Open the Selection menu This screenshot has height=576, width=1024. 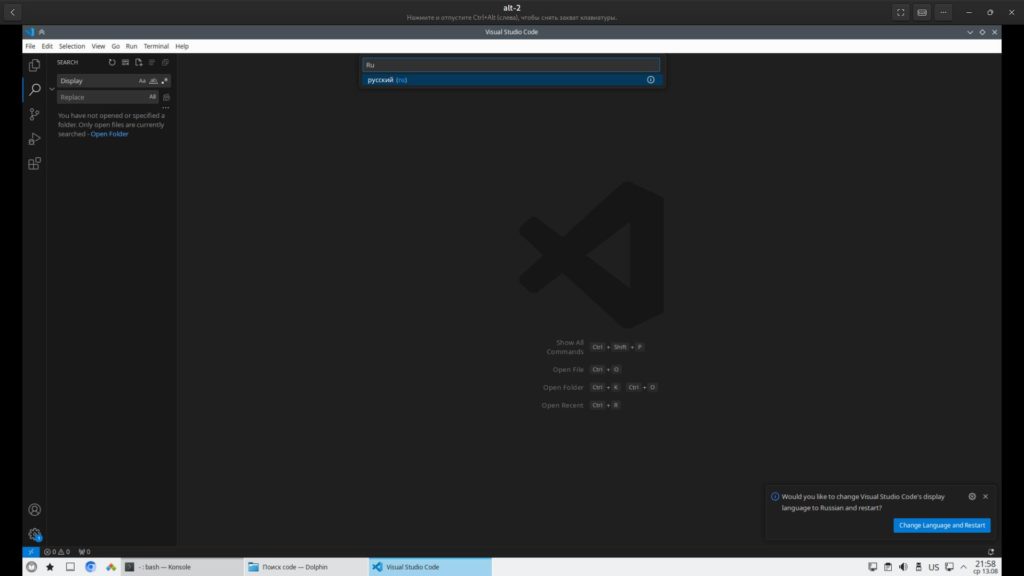[72, 46]
